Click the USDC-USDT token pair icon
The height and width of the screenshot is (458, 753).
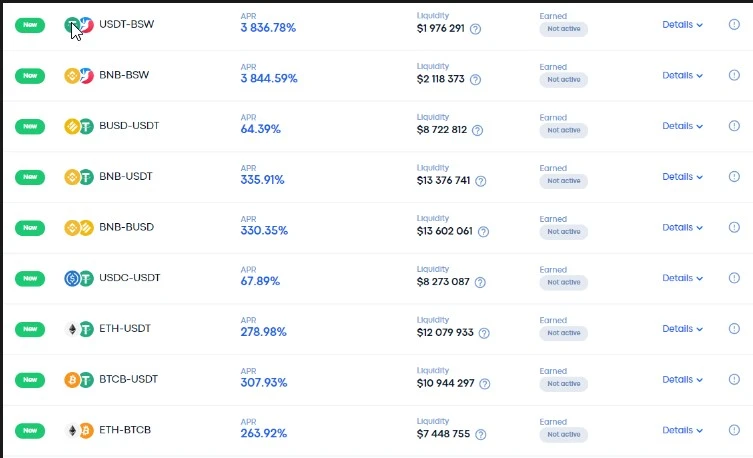(79, 278)
